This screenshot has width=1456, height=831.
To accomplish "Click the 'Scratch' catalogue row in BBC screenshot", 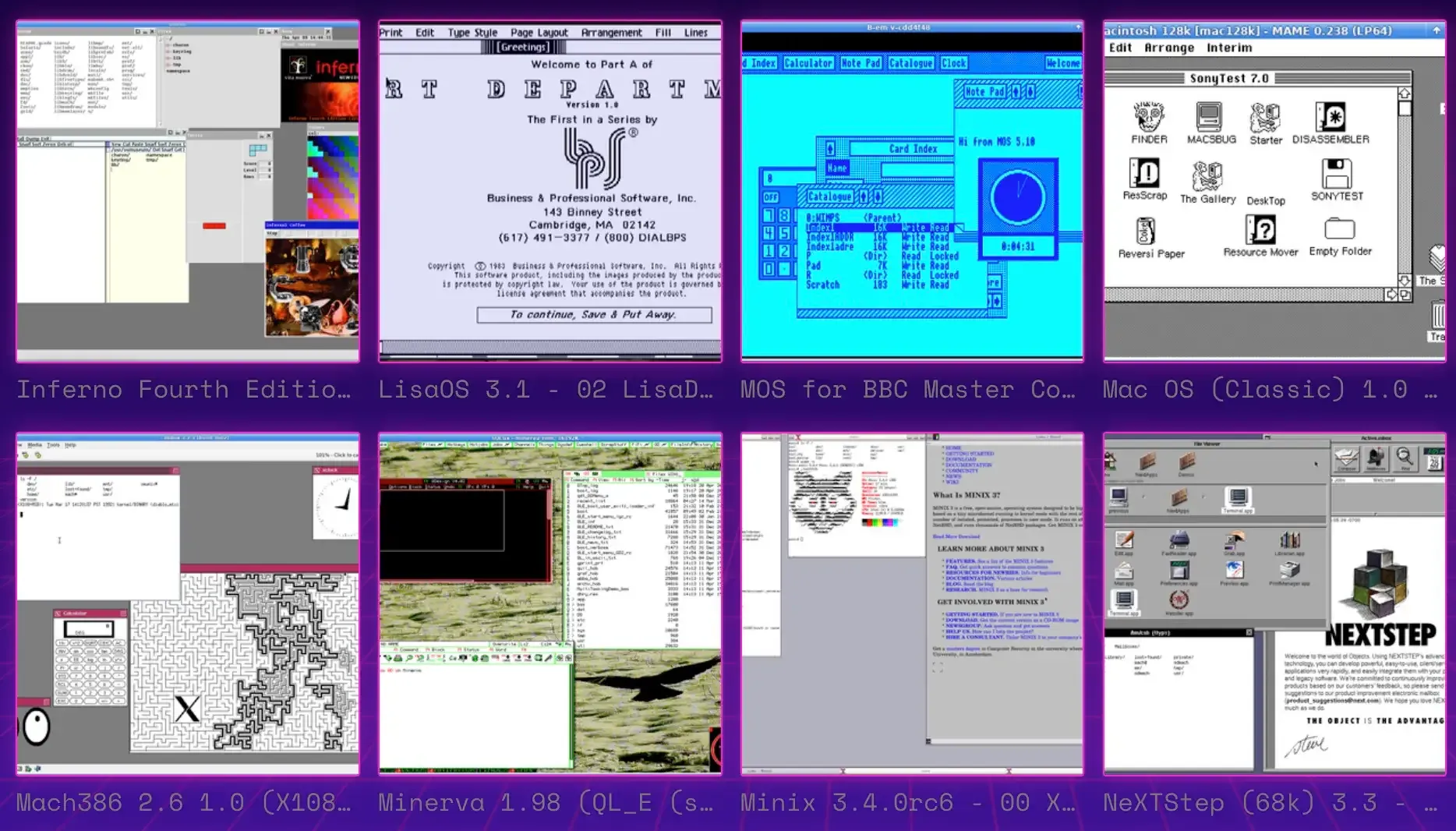I will coord(878,285).
